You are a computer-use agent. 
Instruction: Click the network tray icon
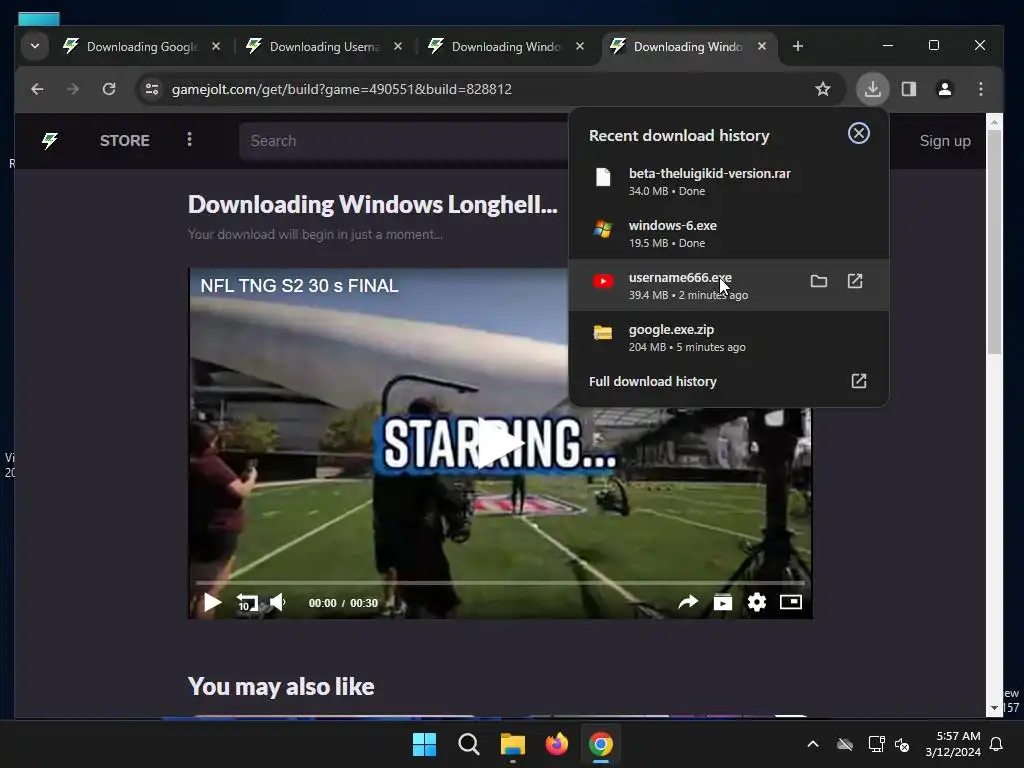pos(876,744)
